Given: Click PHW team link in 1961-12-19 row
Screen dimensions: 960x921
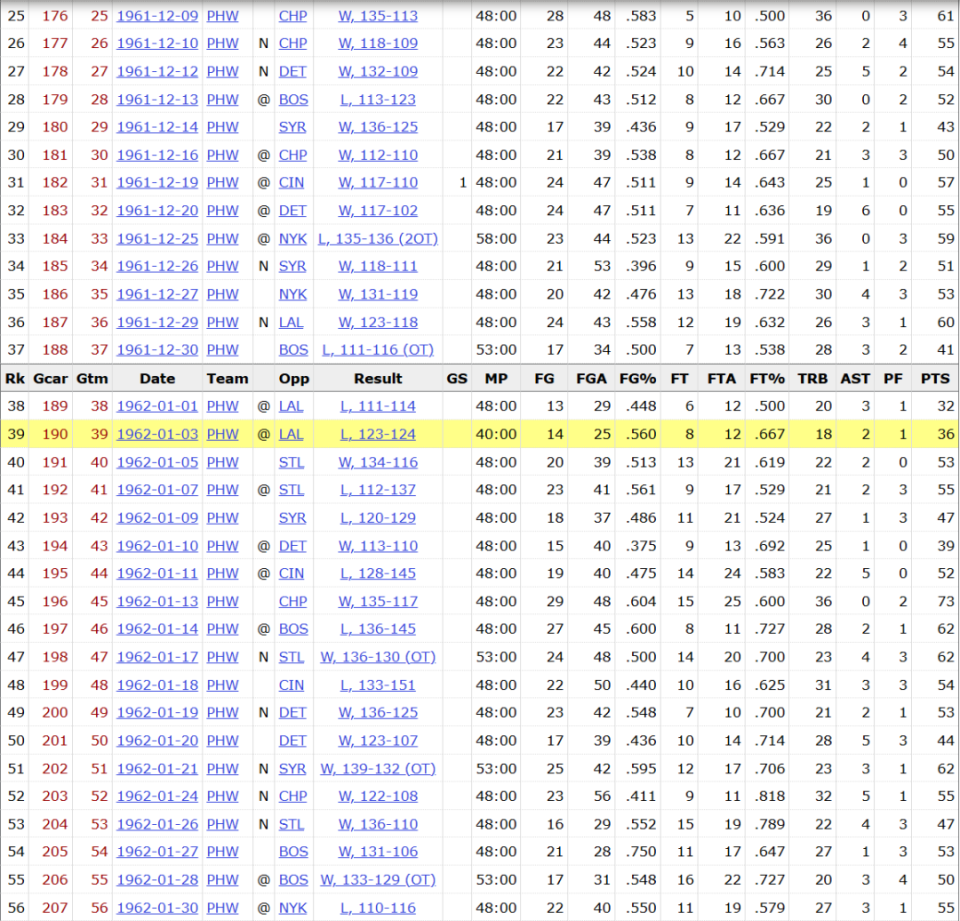Looking at the screenshot, I should point(222,182).
